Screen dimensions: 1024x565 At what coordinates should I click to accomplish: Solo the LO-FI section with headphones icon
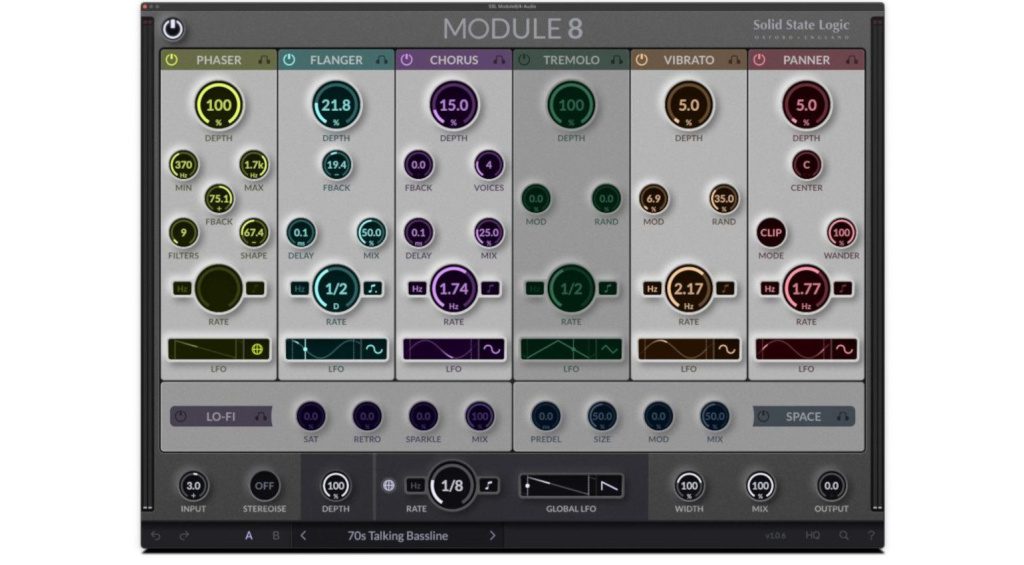click(261, 416)
